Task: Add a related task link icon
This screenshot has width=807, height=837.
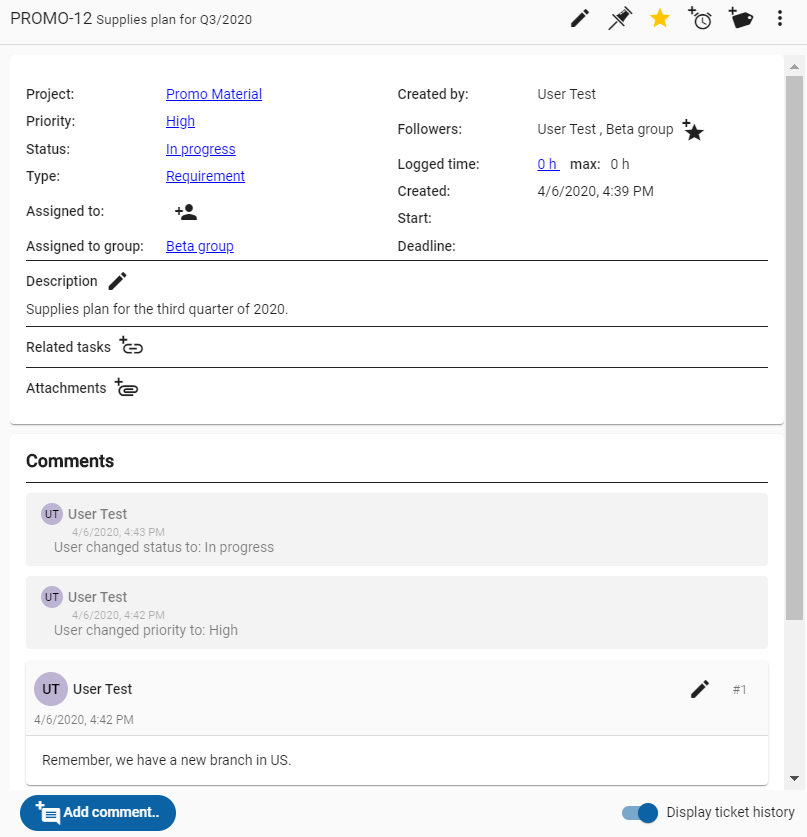Action: 131,346
